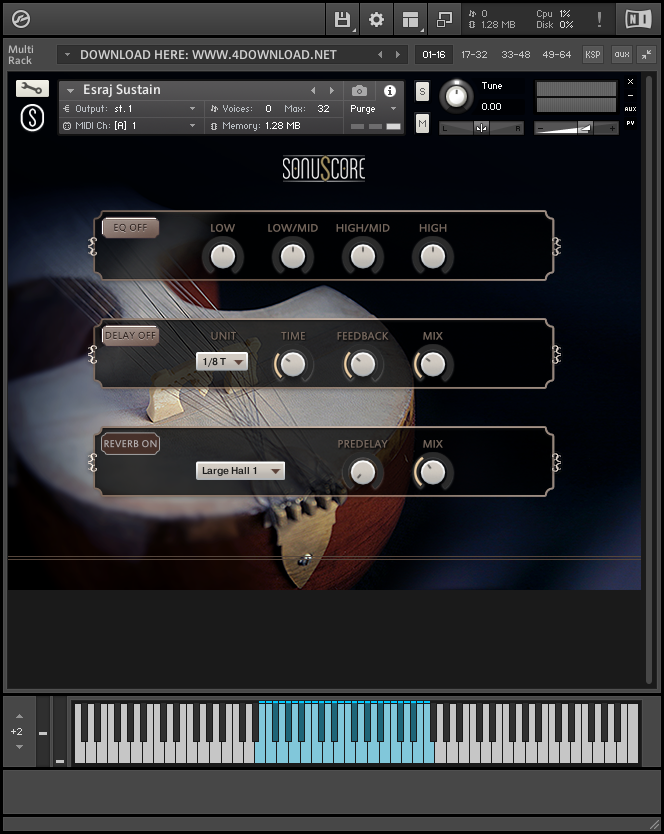Take a snapshot with camera icon
664x834 pixels.
359,91
